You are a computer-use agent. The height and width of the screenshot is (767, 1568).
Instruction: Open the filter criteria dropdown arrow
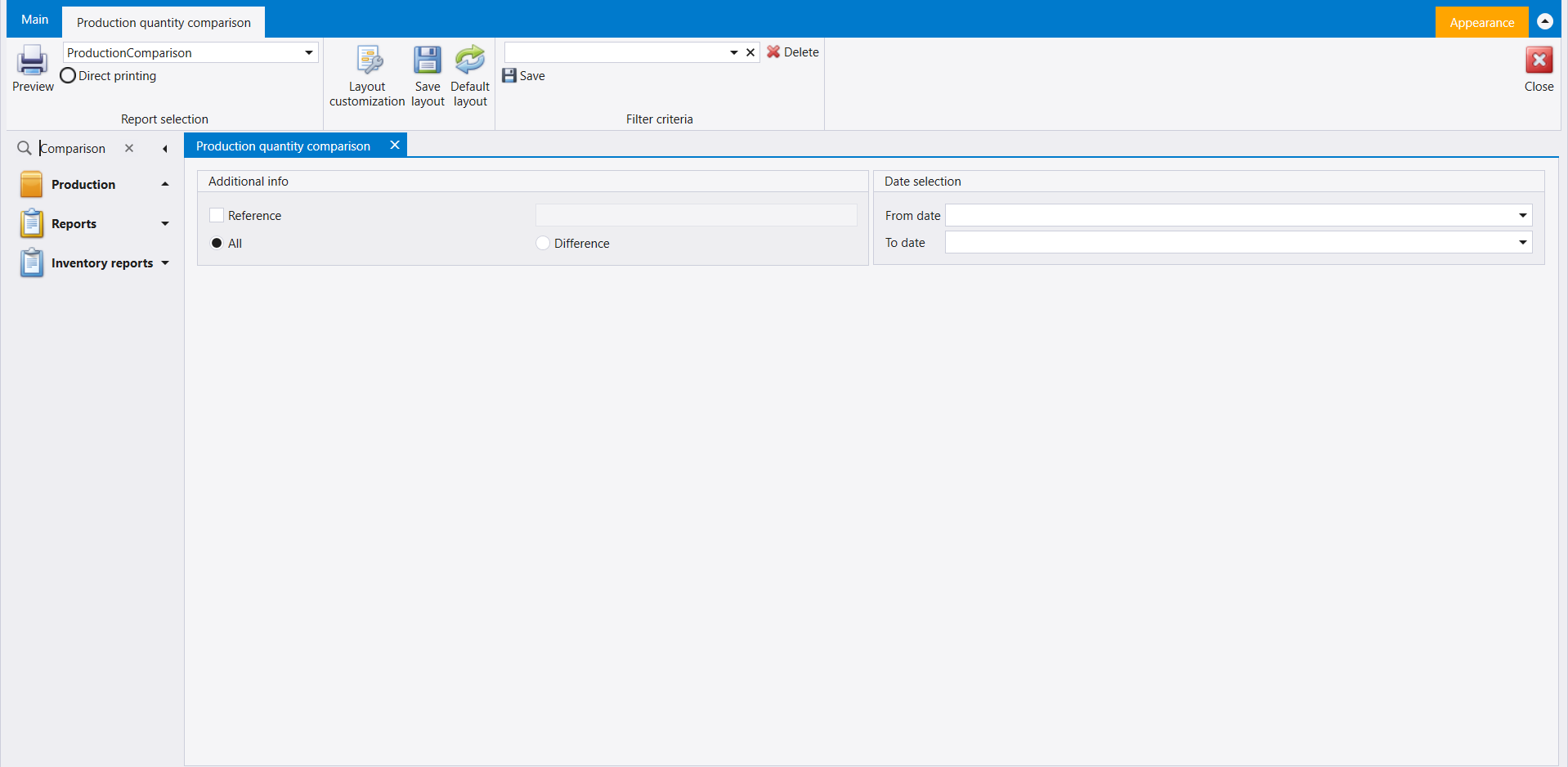(734, 52)
